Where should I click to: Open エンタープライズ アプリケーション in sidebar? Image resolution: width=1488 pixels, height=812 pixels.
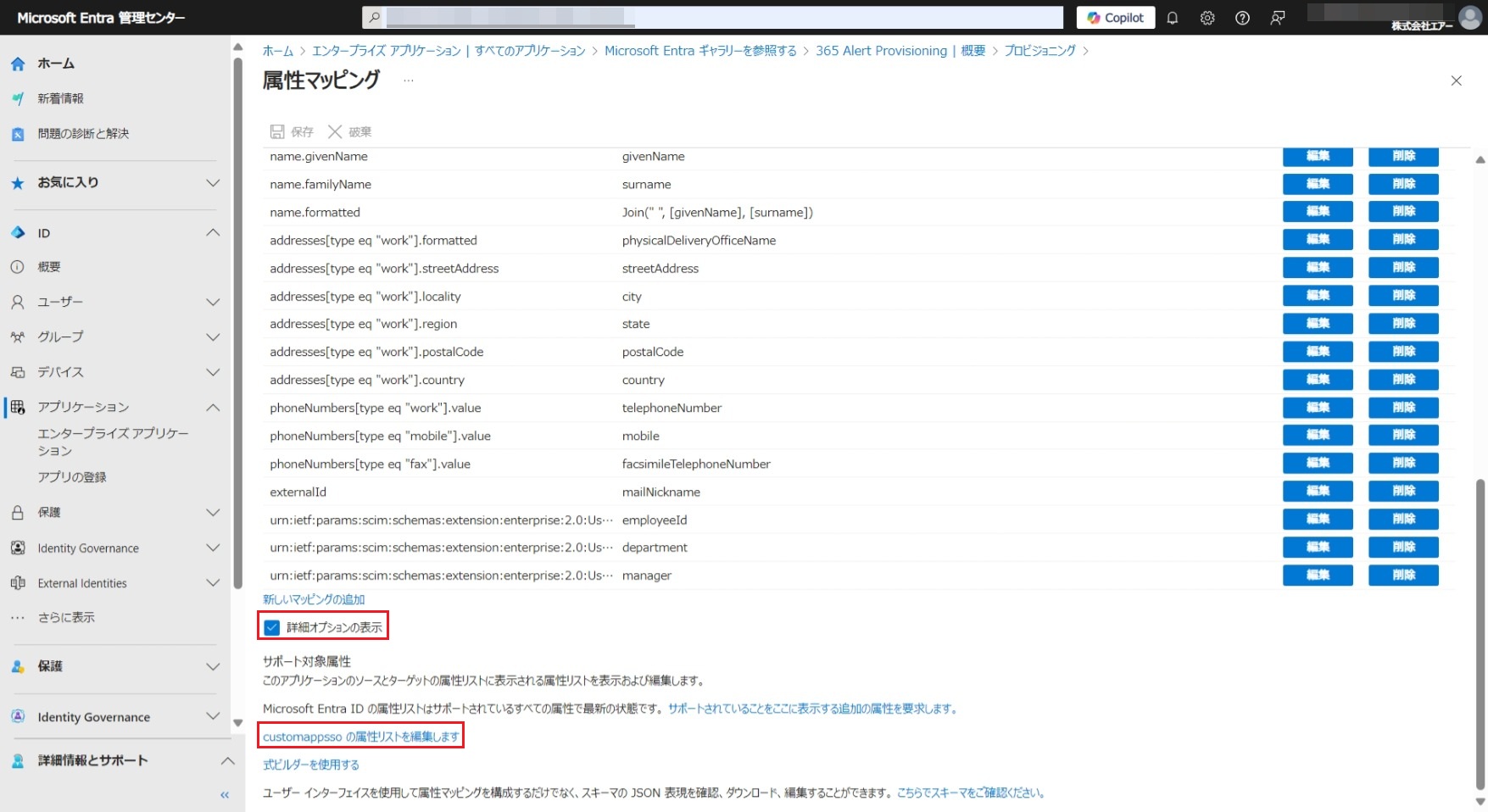coord(112,442)
